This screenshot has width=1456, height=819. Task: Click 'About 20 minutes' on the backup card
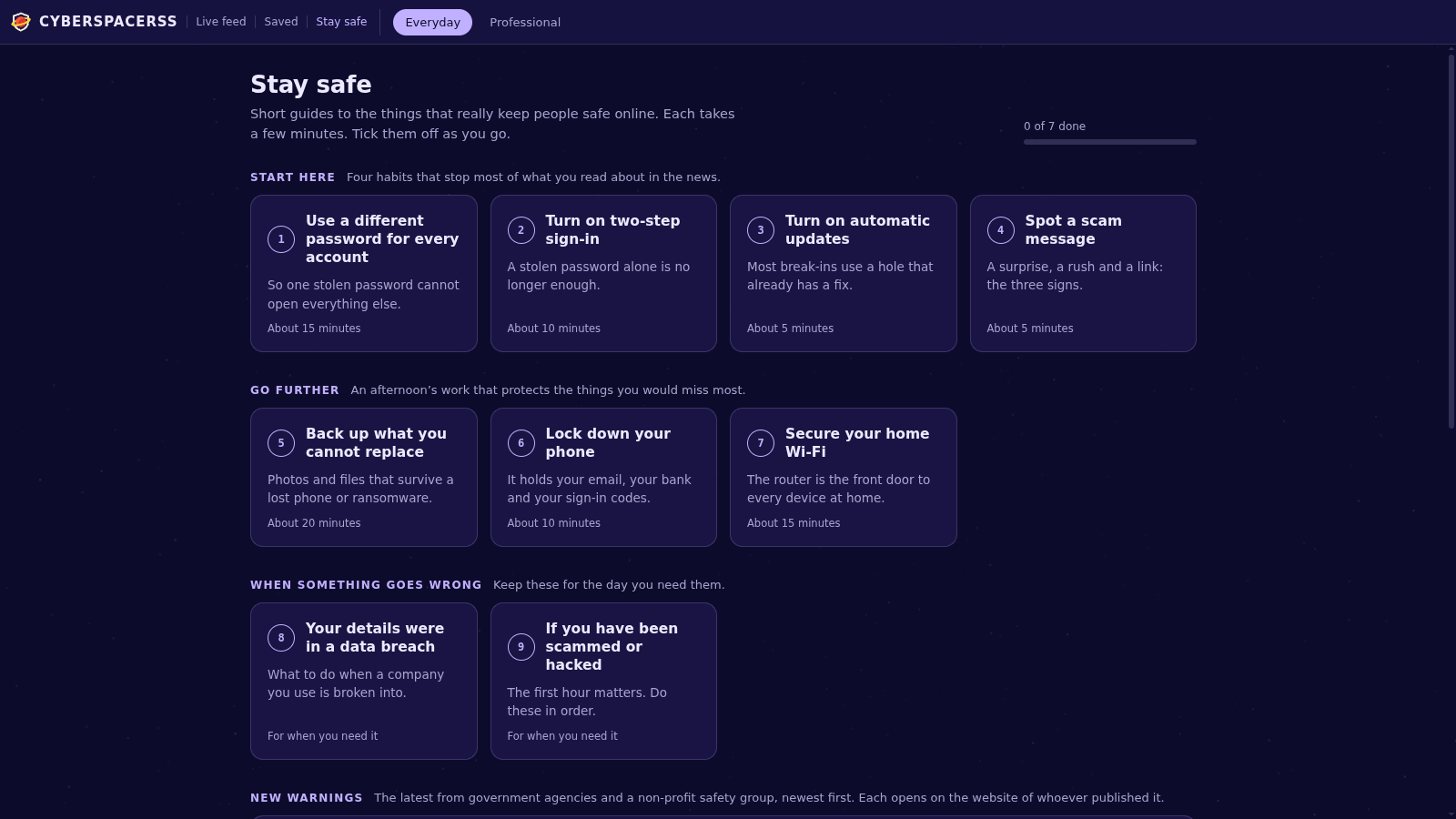pyautogui.click(x=314, y=523)
